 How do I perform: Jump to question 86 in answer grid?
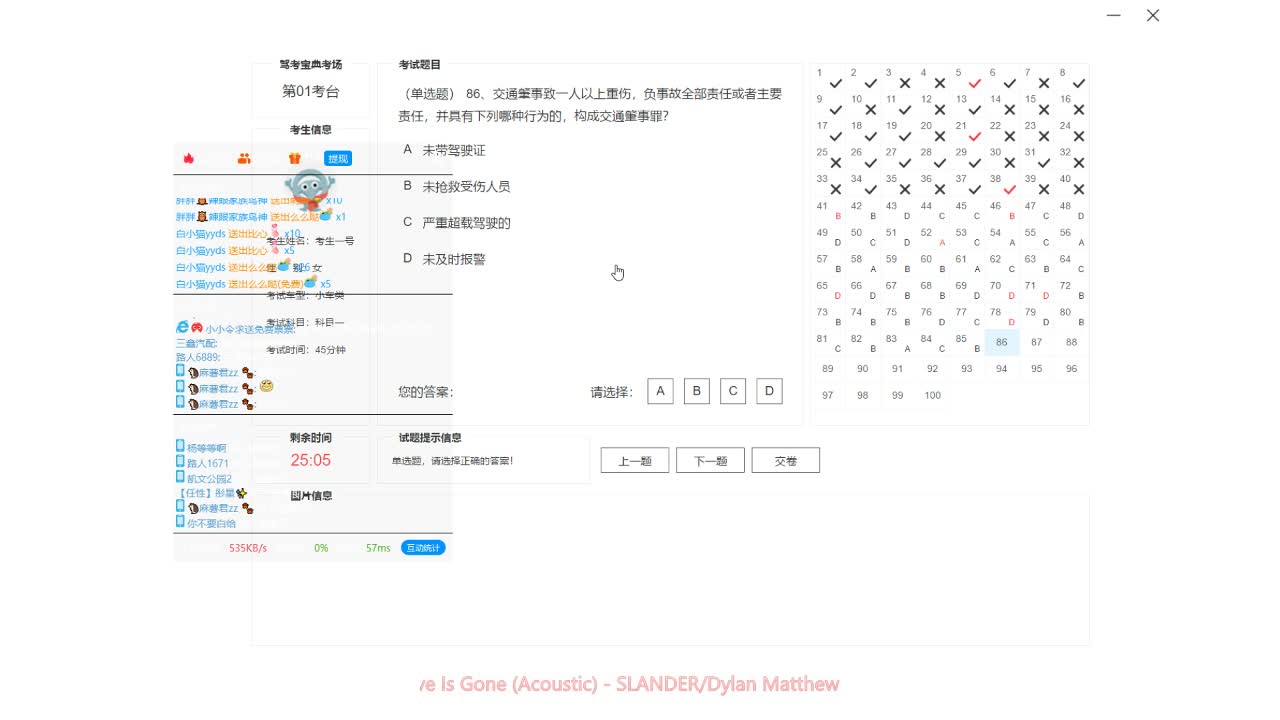point(1002,342)
